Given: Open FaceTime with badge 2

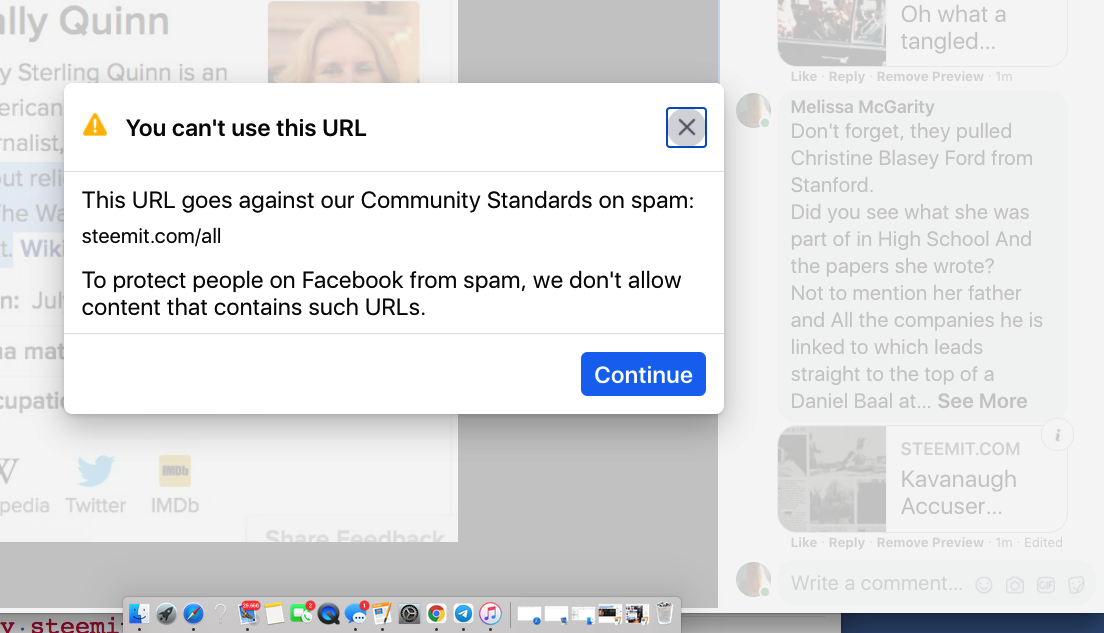Looking at the screenshot, I should point(301,613).
